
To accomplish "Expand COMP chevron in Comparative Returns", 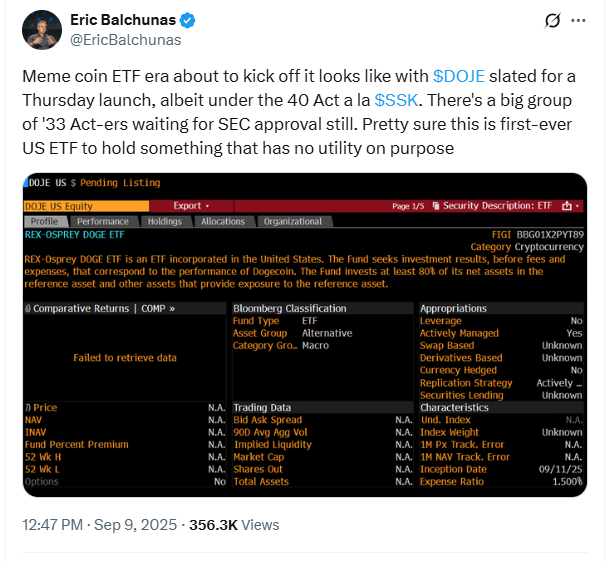I will [172, 309].
